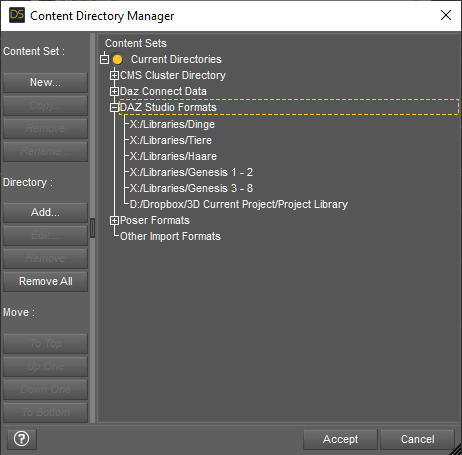Image resolution: width=462 pixels, height=455 pixels.
Task: Select Other Import Formats tree item
Action: 170,236
